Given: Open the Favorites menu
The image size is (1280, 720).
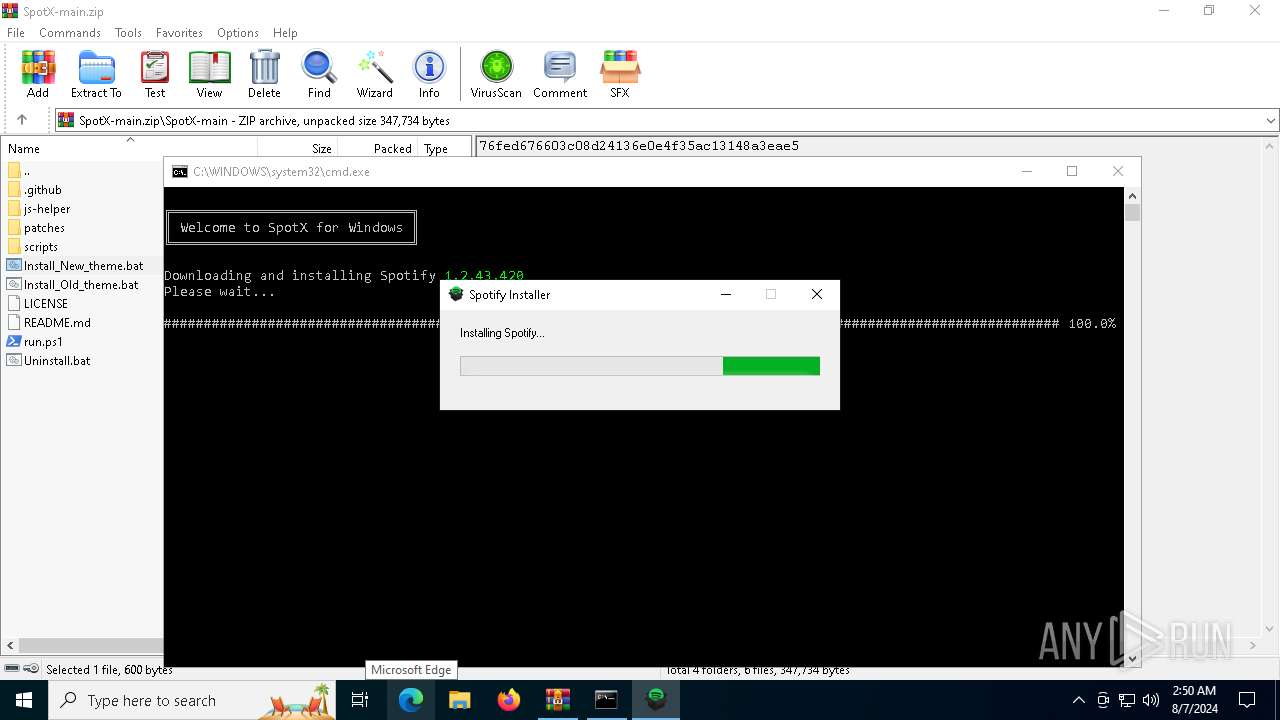Looking at the screenshot, I should pos(179,33).
